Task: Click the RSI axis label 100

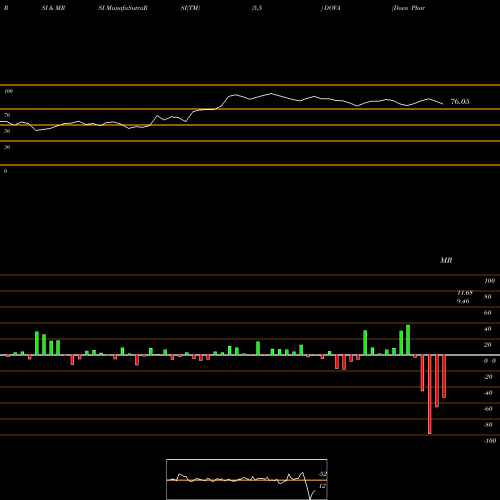Action: point(8,91)
